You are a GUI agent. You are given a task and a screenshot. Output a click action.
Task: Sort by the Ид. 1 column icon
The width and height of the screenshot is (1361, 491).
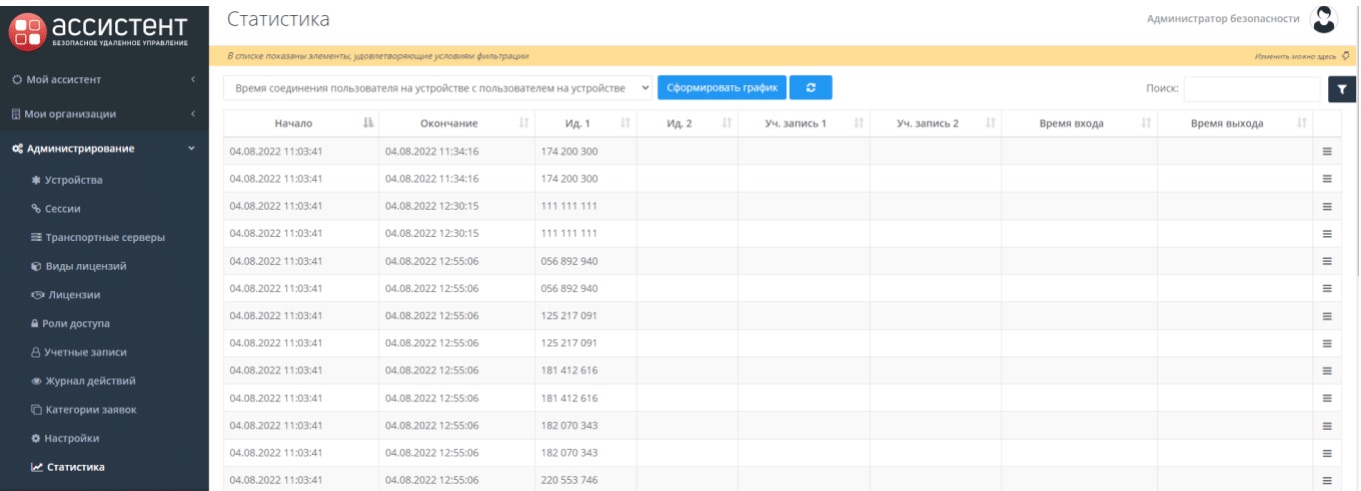click(x=626, y=123)
